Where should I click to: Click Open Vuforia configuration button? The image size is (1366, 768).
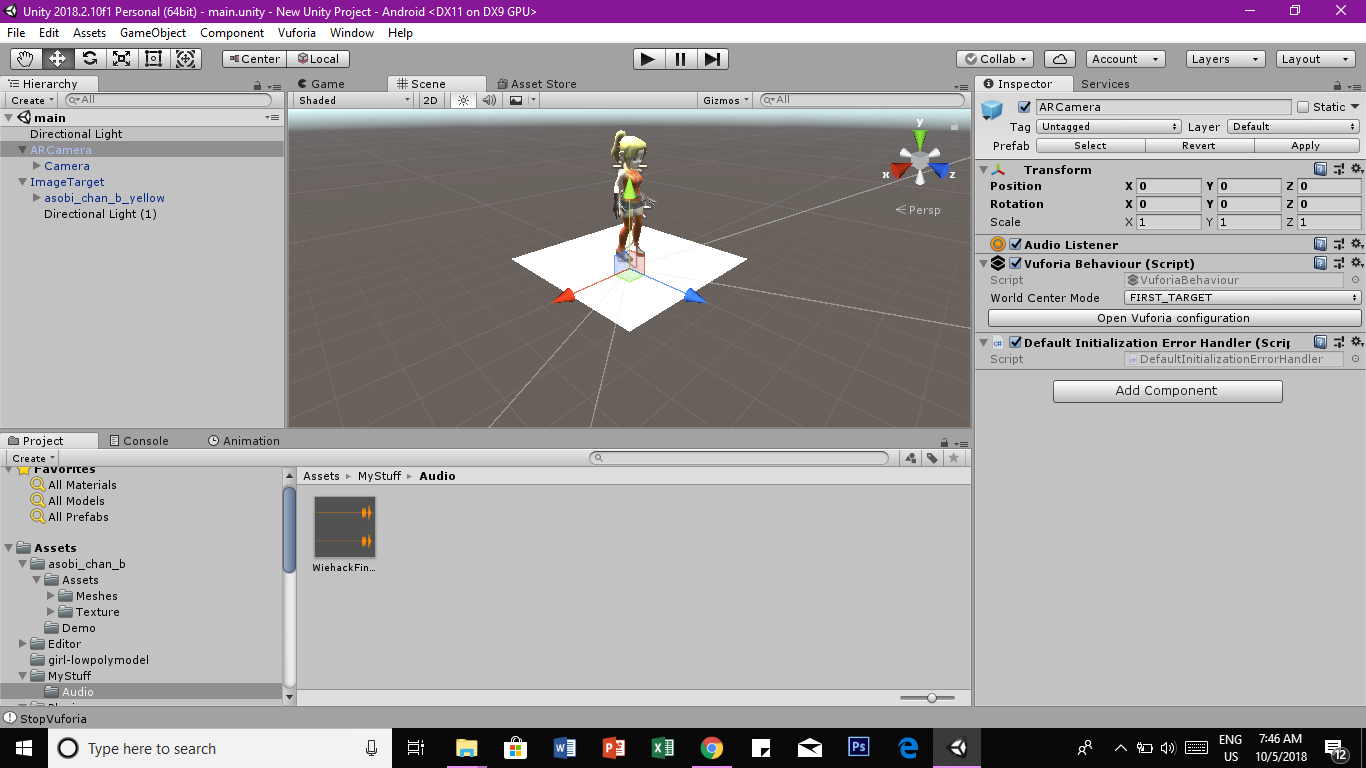coord(1174,318)
